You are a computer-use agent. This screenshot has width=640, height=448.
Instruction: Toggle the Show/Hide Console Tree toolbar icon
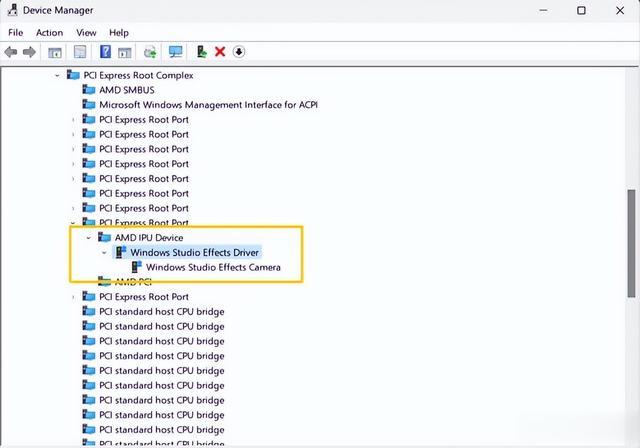point(55,52)
